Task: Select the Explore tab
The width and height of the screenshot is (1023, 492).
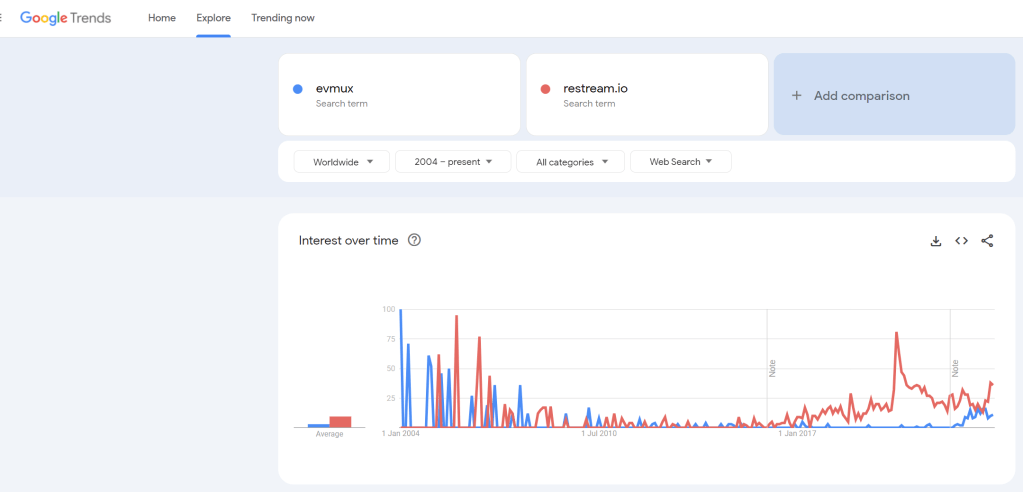Action: [213, 18]
